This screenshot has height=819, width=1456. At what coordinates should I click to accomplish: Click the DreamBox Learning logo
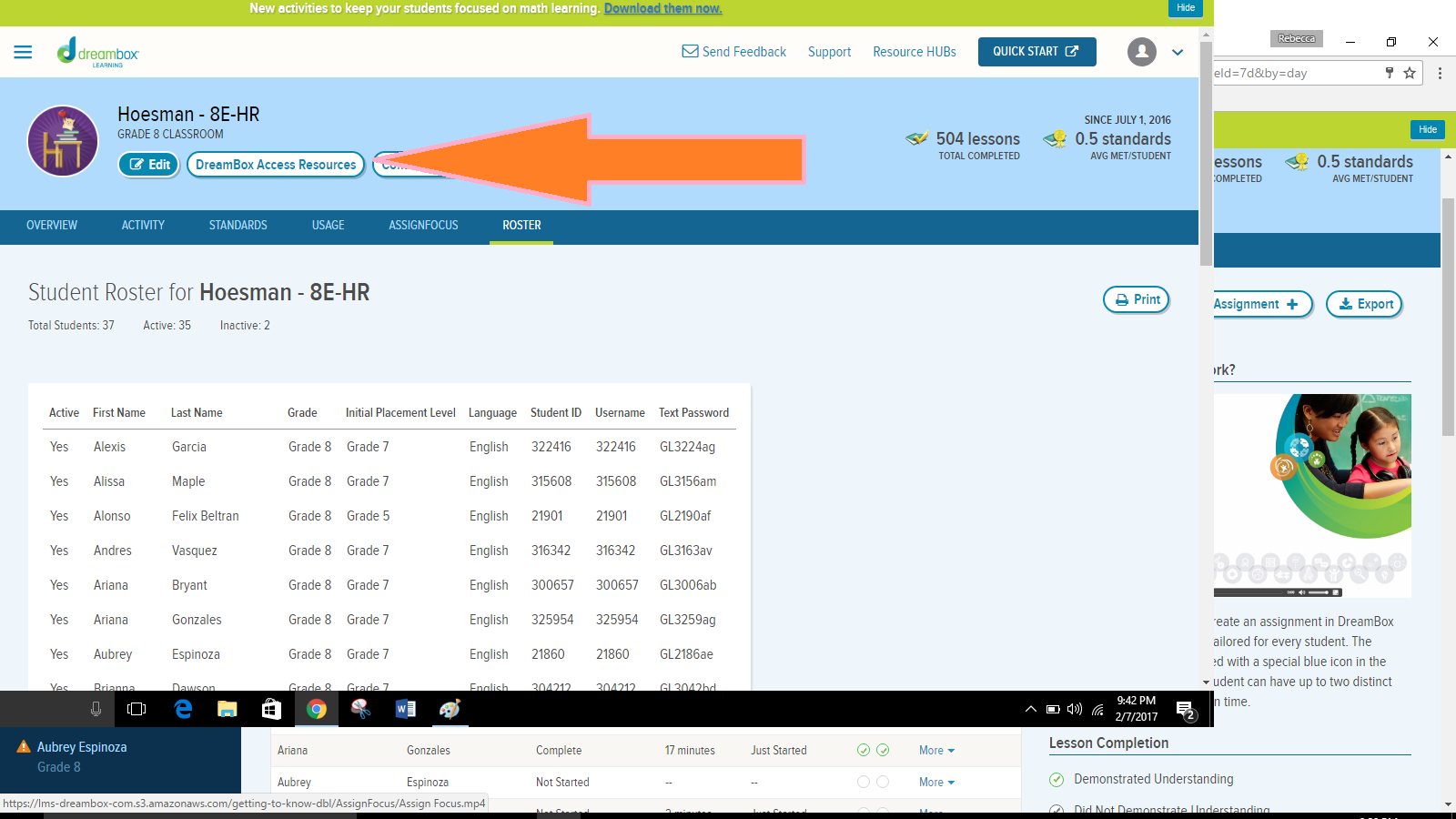tap(98, 52)
